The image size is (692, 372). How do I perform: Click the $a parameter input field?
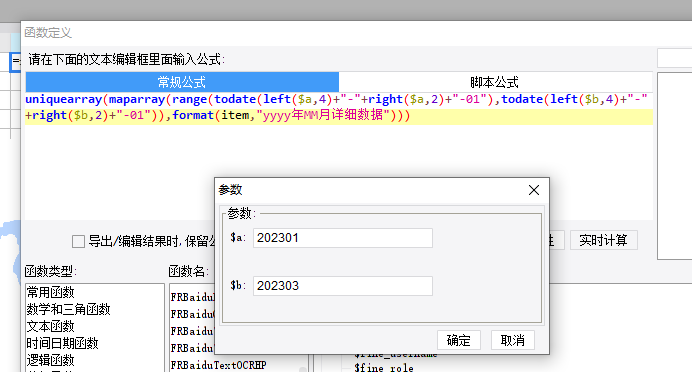point(342,238)
